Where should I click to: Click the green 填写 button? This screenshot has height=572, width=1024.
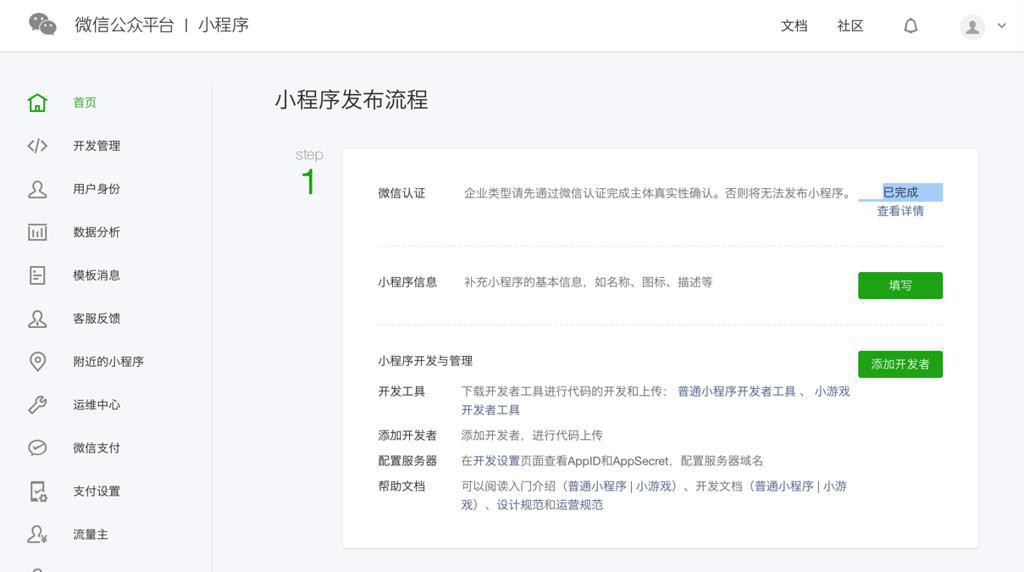pos(900,285)
